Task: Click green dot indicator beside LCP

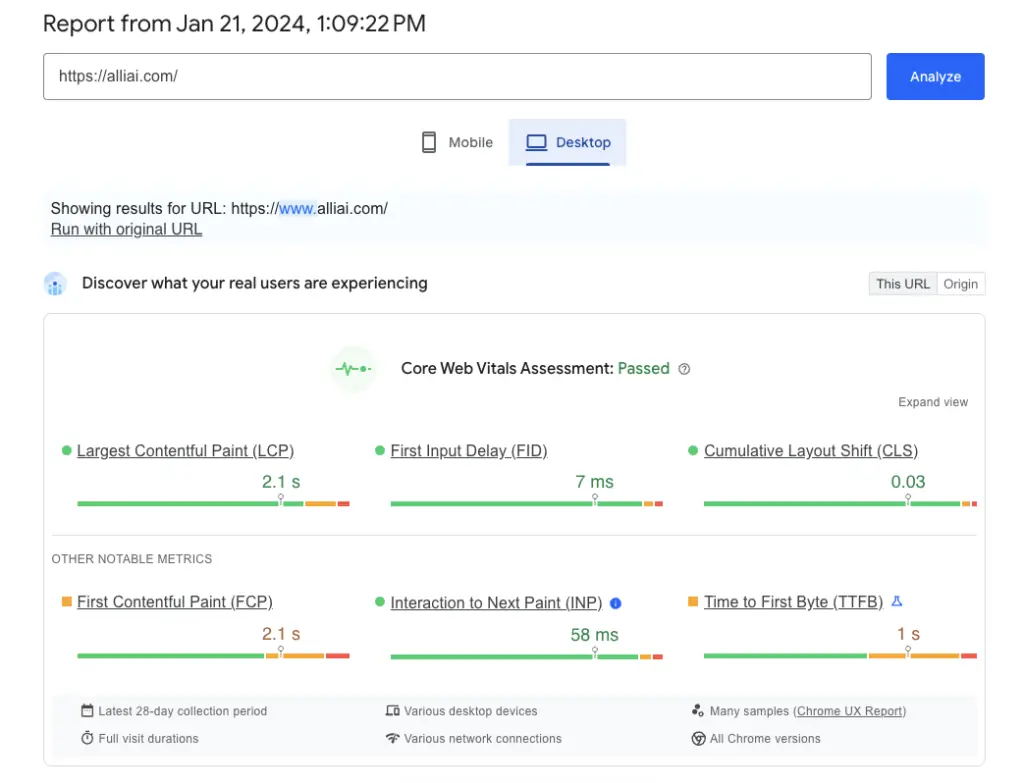Action: point(66,451)
